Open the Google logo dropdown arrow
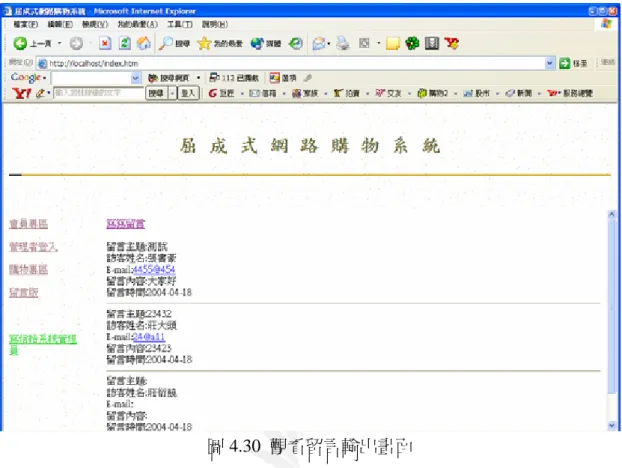Screen dimensions: 622x468 pyautogui.click(x=44, y=78)
